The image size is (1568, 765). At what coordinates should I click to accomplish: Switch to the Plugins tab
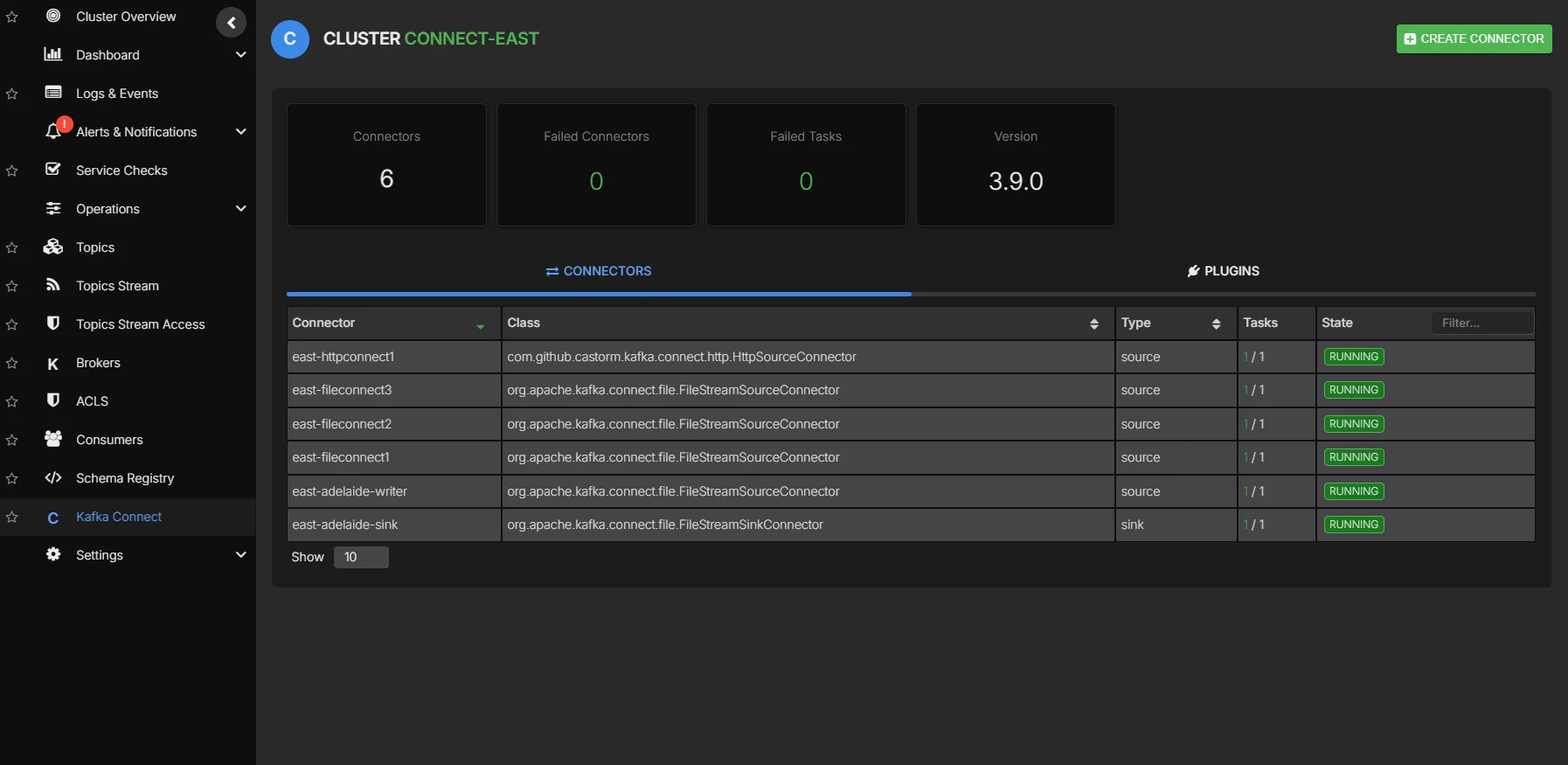(x=1223, y=271)
